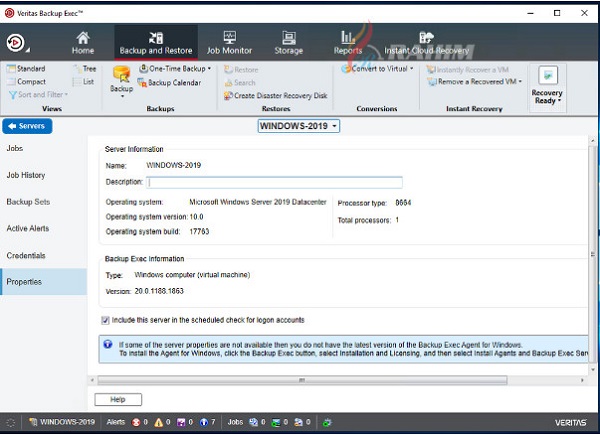
Task: Open Instant Cloud Recovery tab
Action: 426,43
